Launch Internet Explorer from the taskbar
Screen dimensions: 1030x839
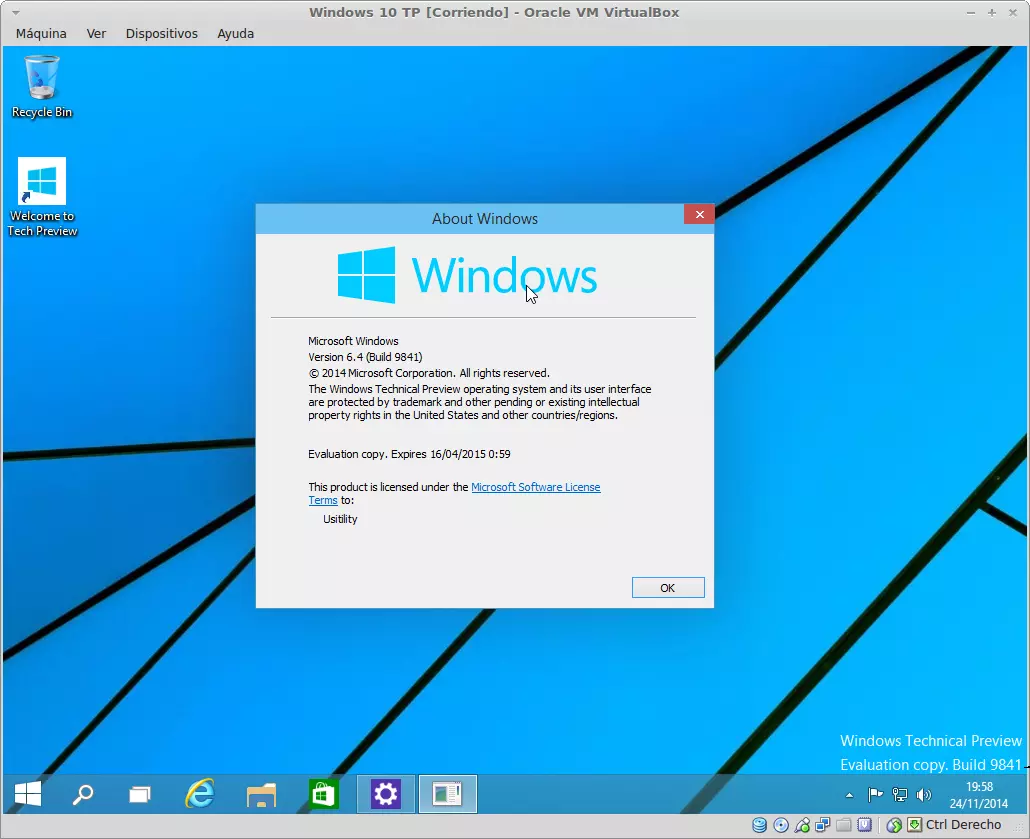tap(200, 794)
